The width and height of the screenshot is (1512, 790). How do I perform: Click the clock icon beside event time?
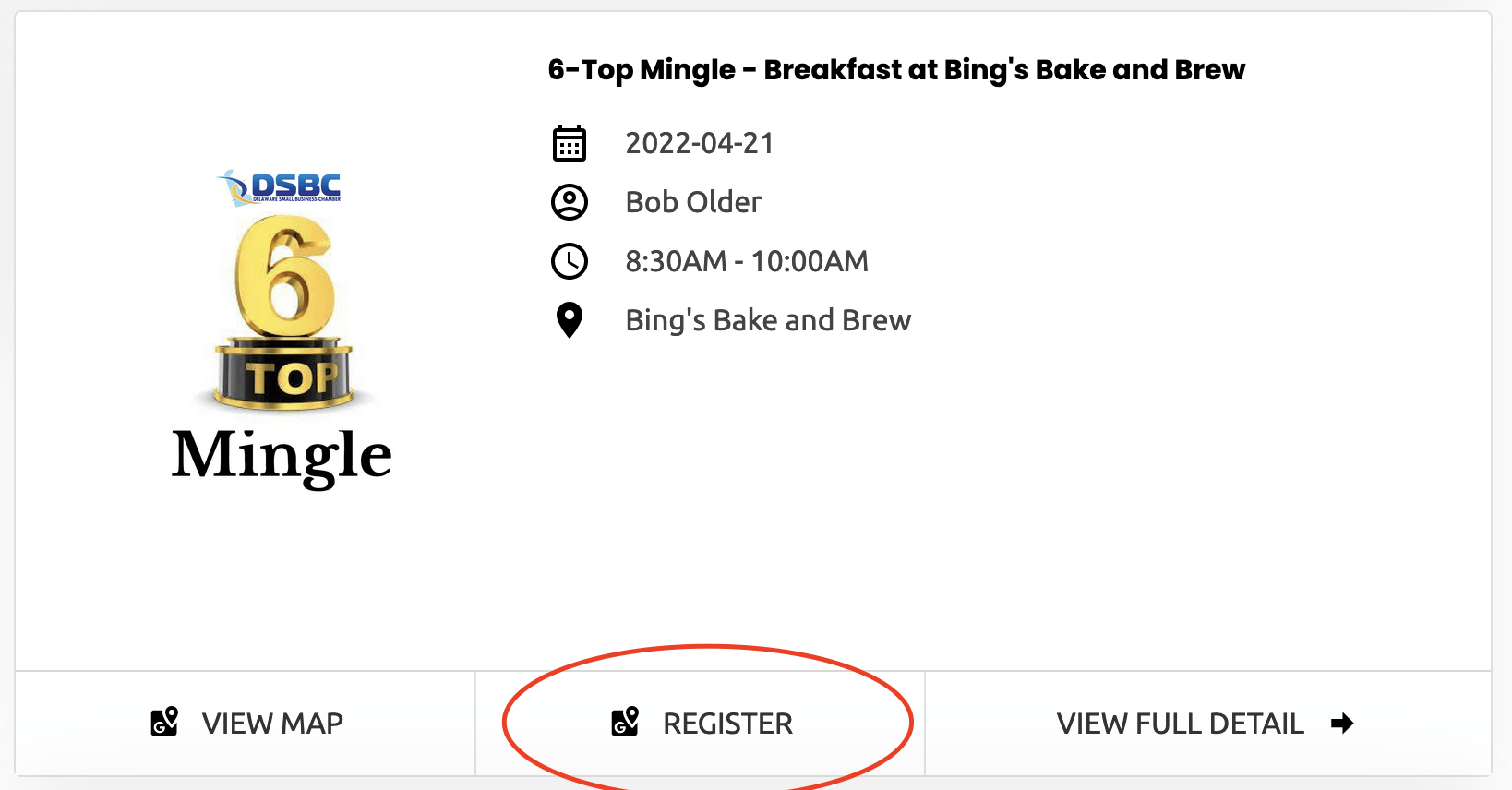(569, 261)
